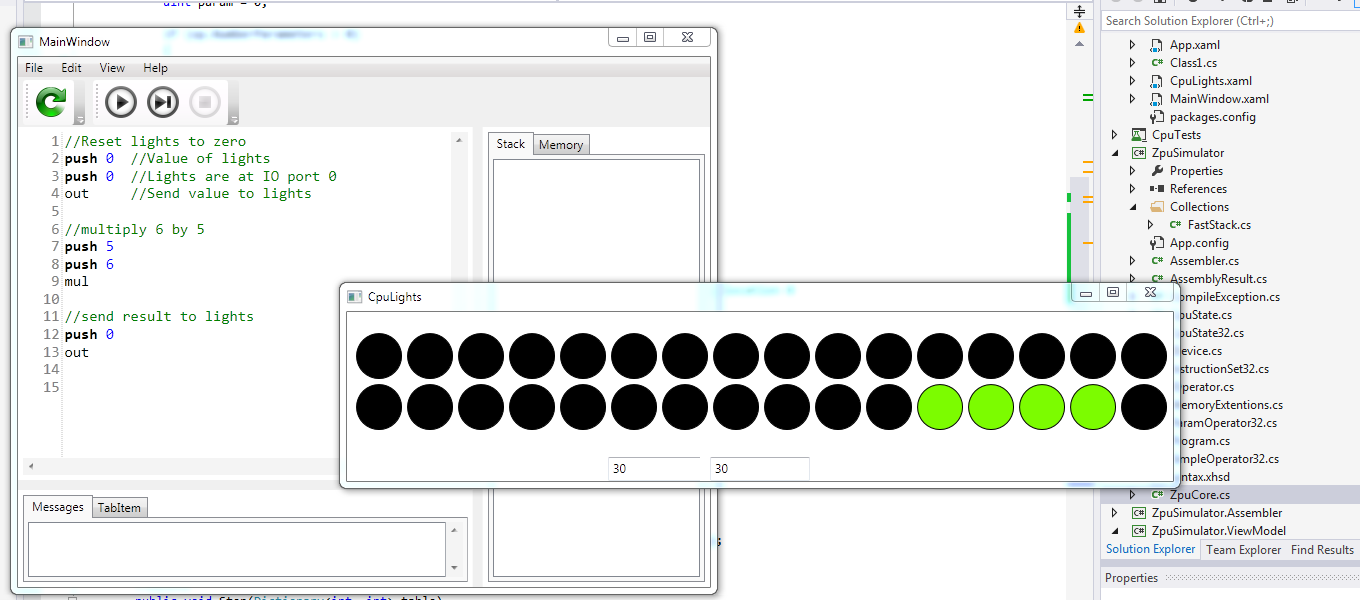Open the View menu in MainWindow
The height and width of the screenshot is (600, 1360).
click(112, 68)
